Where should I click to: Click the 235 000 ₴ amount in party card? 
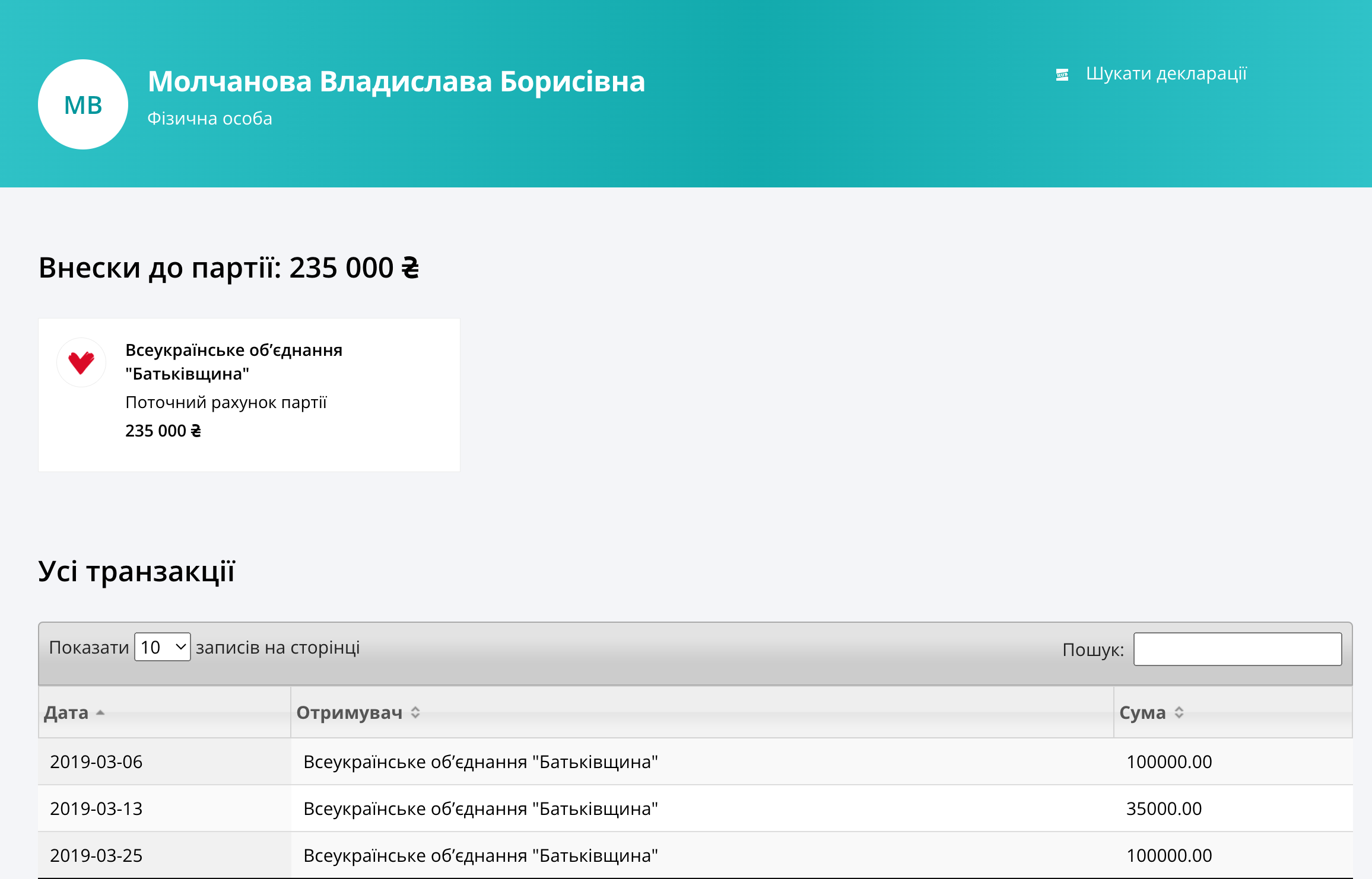[x=163, y=431]
